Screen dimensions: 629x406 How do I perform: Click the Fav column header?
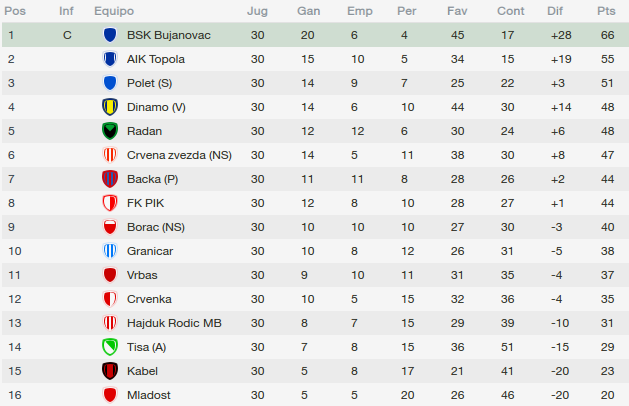(457, 11)
